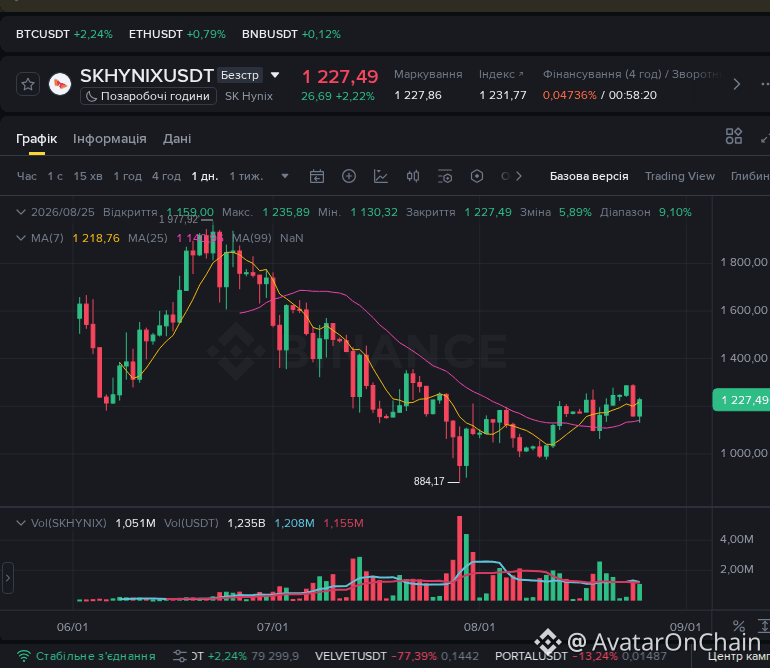Show more ticker stats with right chevron
The height and width of the screenshot is (668, 770).
pos(736,84)
